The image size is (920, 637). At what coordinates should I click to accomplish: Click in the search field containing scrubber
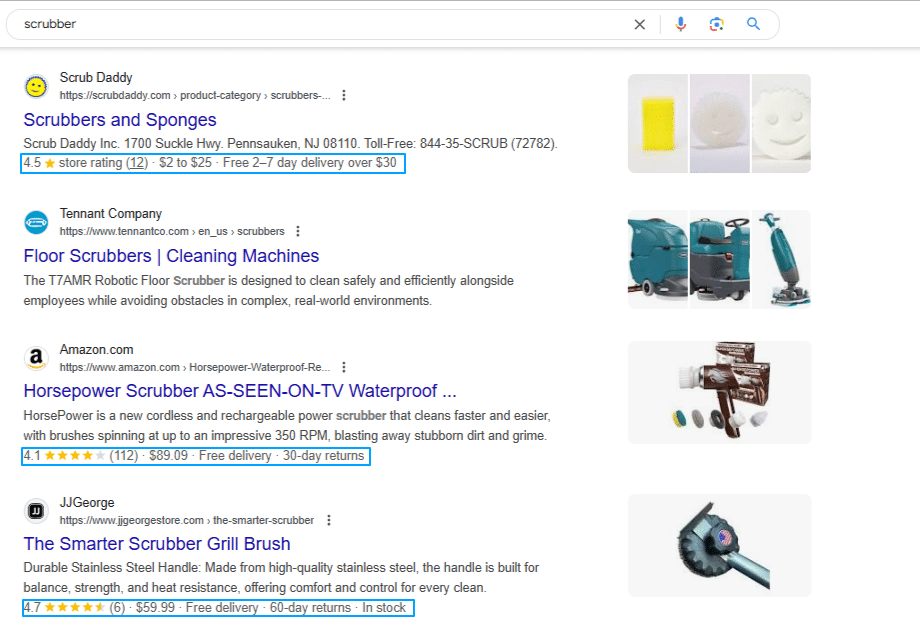tap(300, 25)
